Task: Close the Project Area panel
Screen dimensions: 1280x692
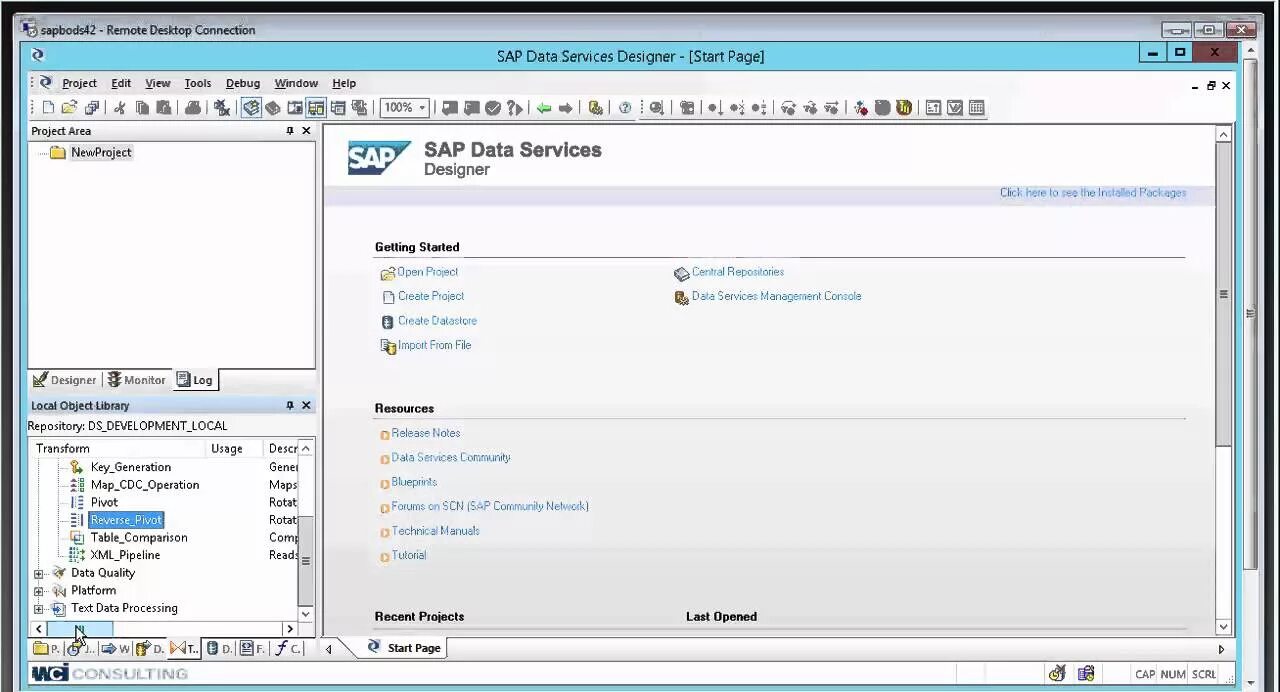Action: pos(306,131)
